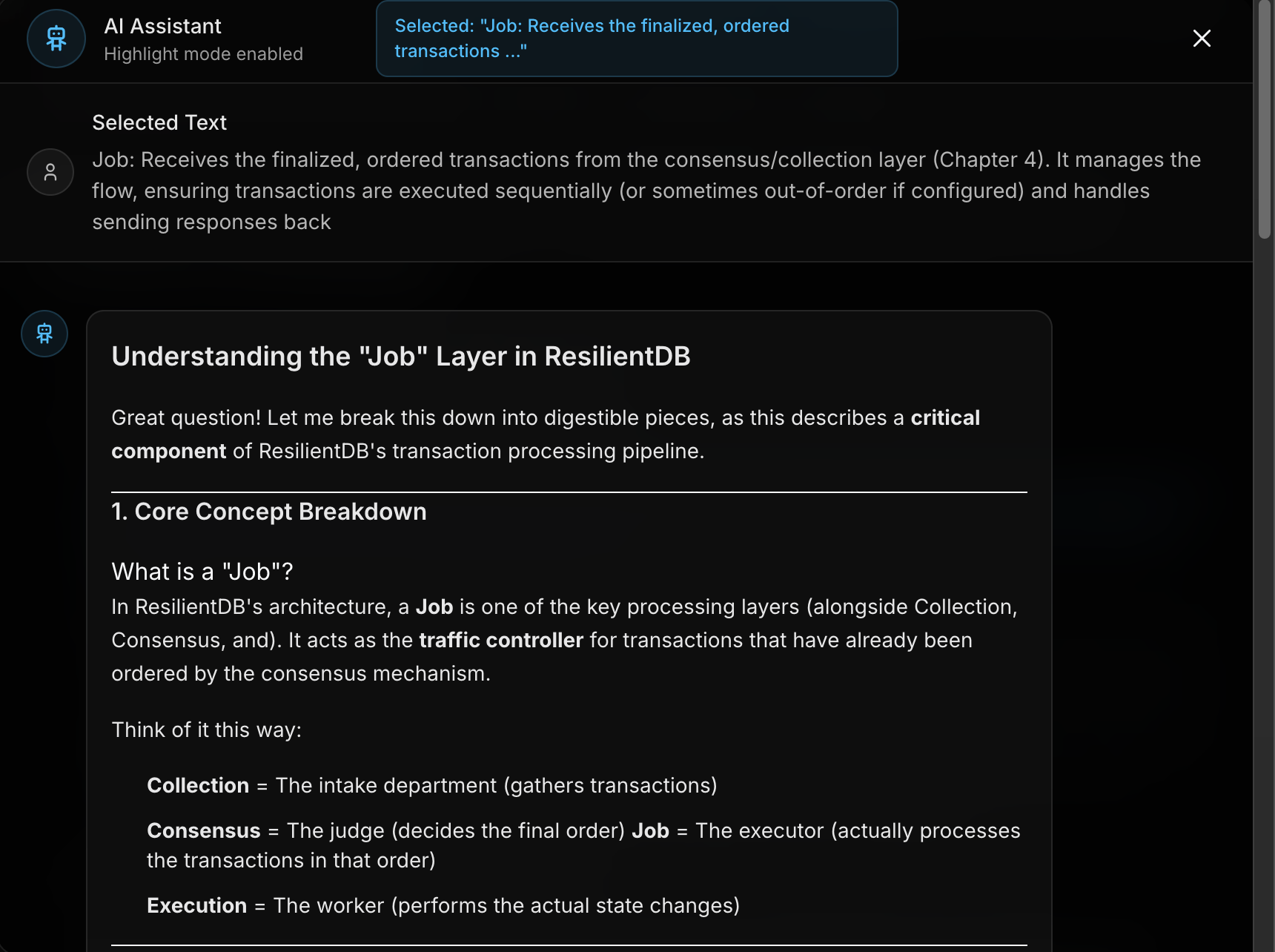Click 'Highlight mode enabled' status text
This screenshot has height=952, width=1275.
pos(204,54)
